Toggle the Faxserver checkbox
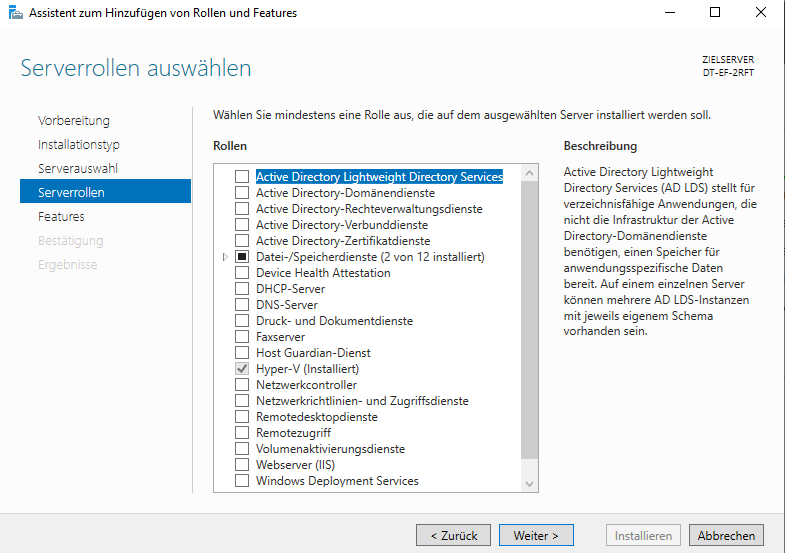This screenshot has width=785, height=553. 241,337
